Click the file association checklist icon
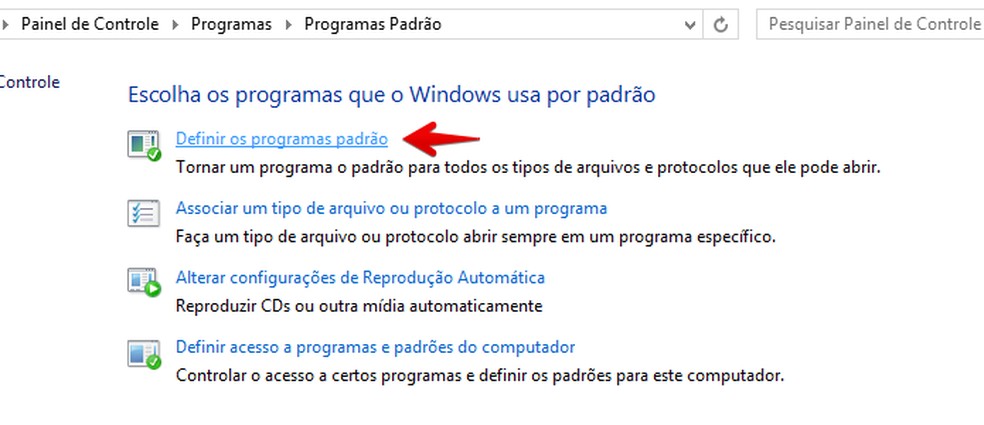The width and height of the screenshot is (984, 425). [x=144, y=213]
